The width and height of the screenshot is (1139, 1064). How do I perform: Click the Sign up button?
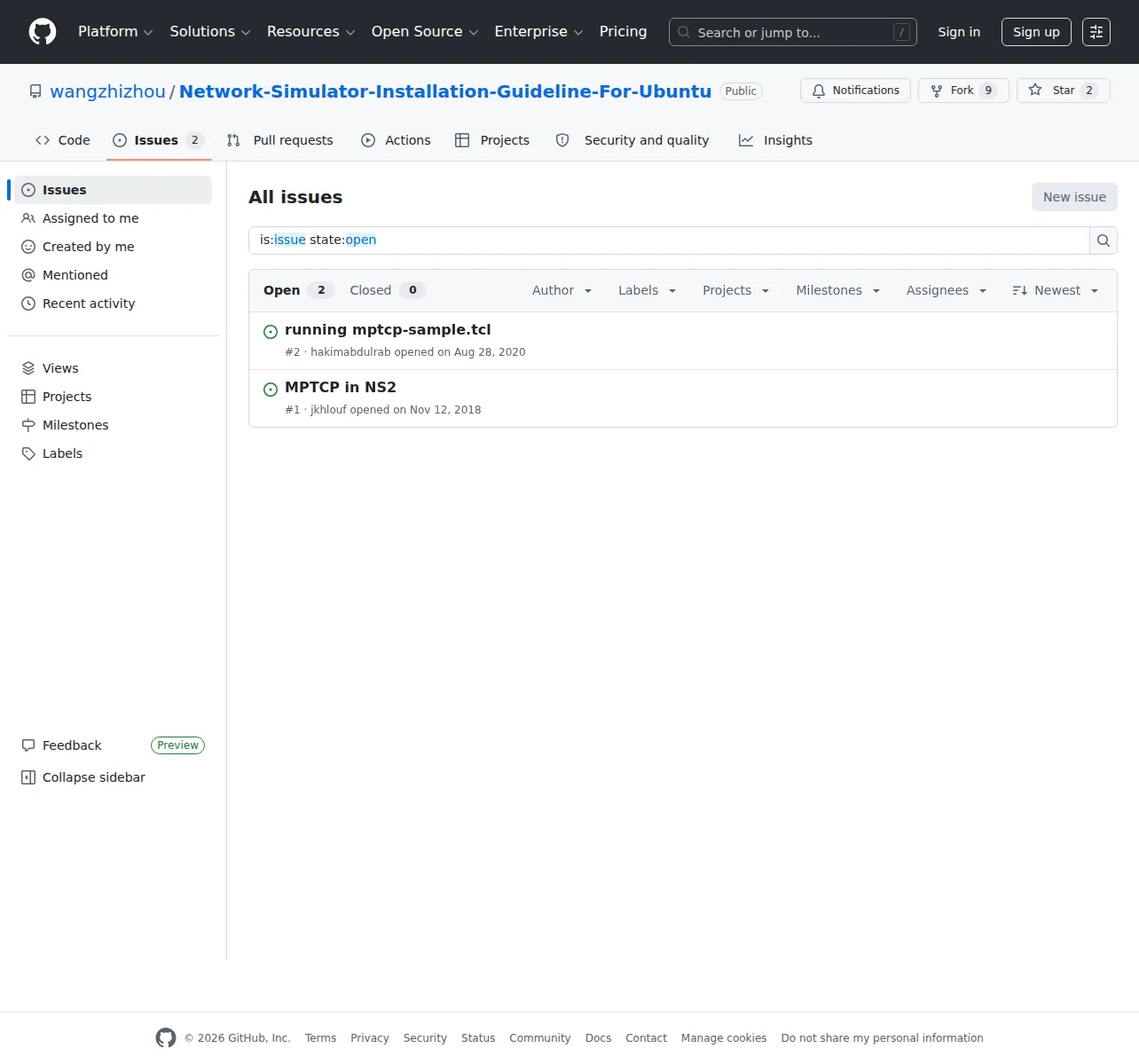[x=1036, y=32]
